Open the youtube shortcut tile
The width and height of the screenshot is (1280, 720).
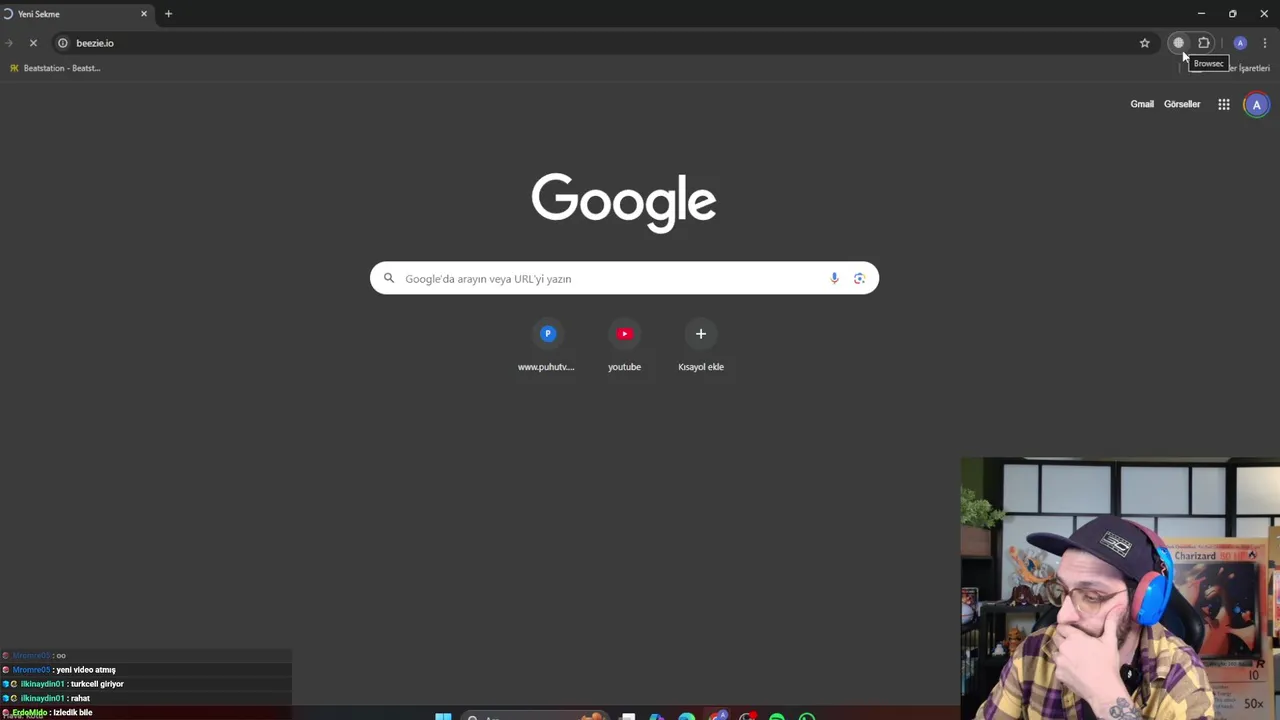[x=624, y=346]
